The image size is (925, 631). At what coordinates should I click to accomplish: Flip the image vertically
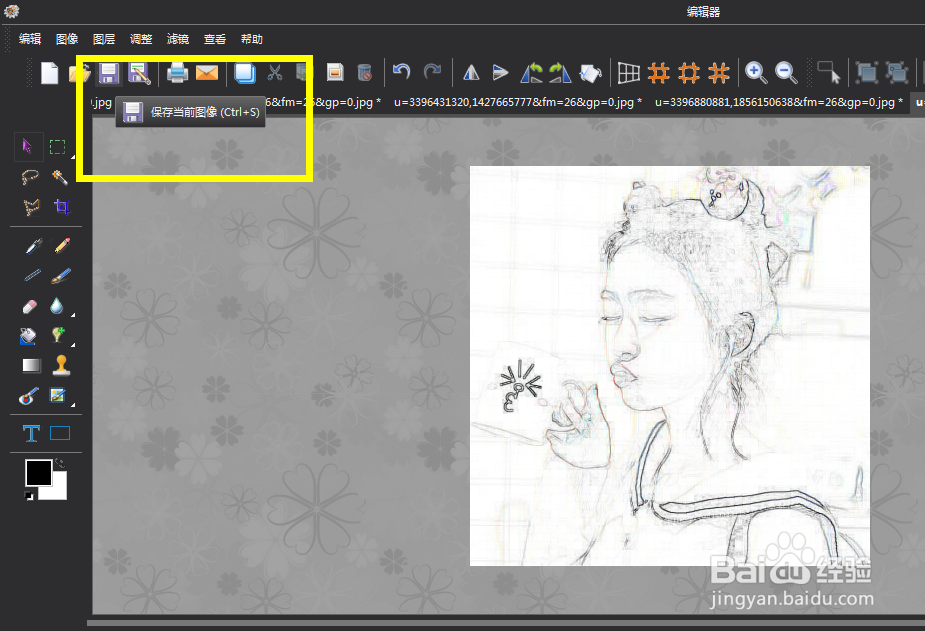(500, 73)
